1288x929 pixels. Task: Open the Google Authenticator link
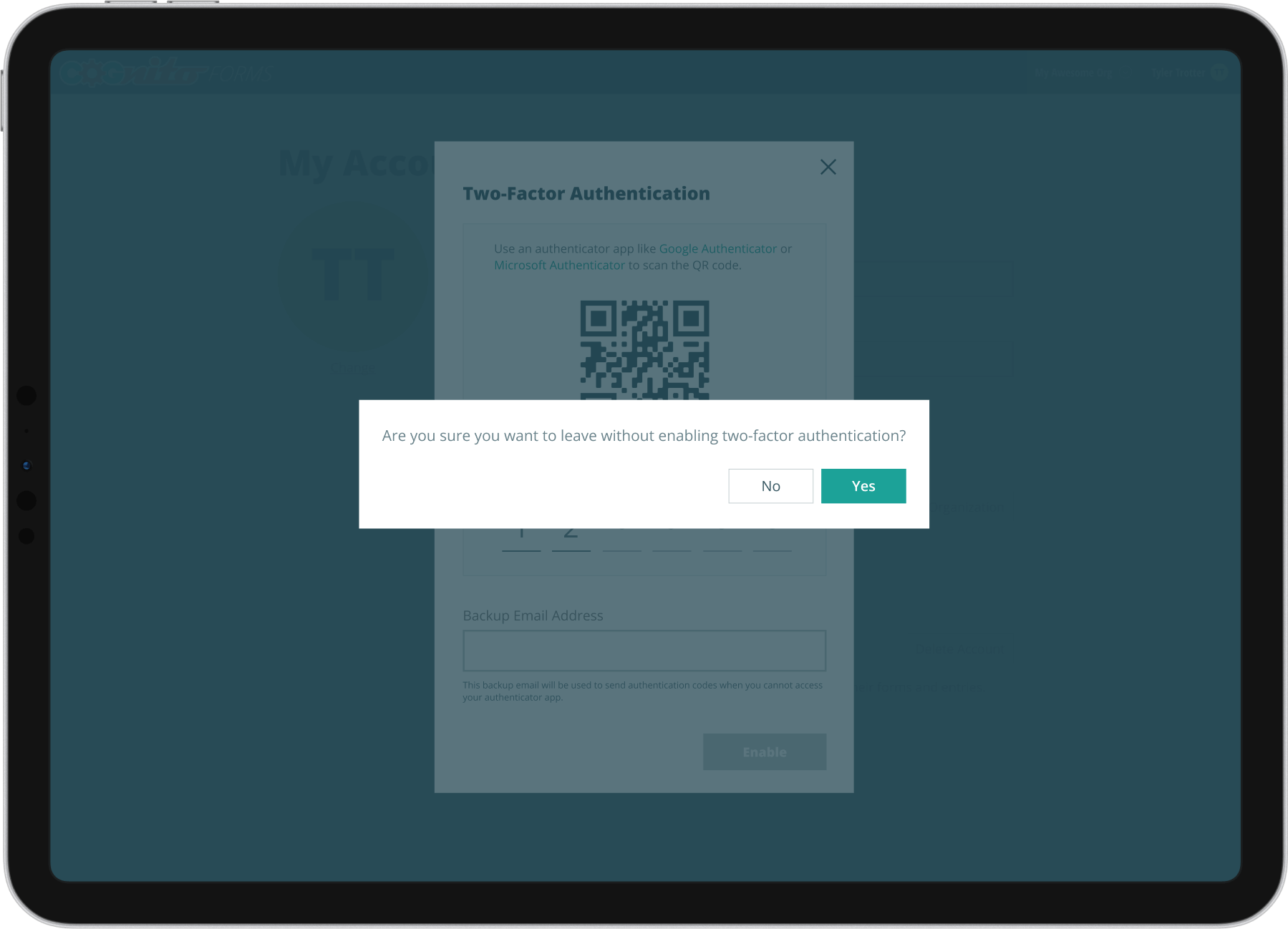click(x=717, y=248)
